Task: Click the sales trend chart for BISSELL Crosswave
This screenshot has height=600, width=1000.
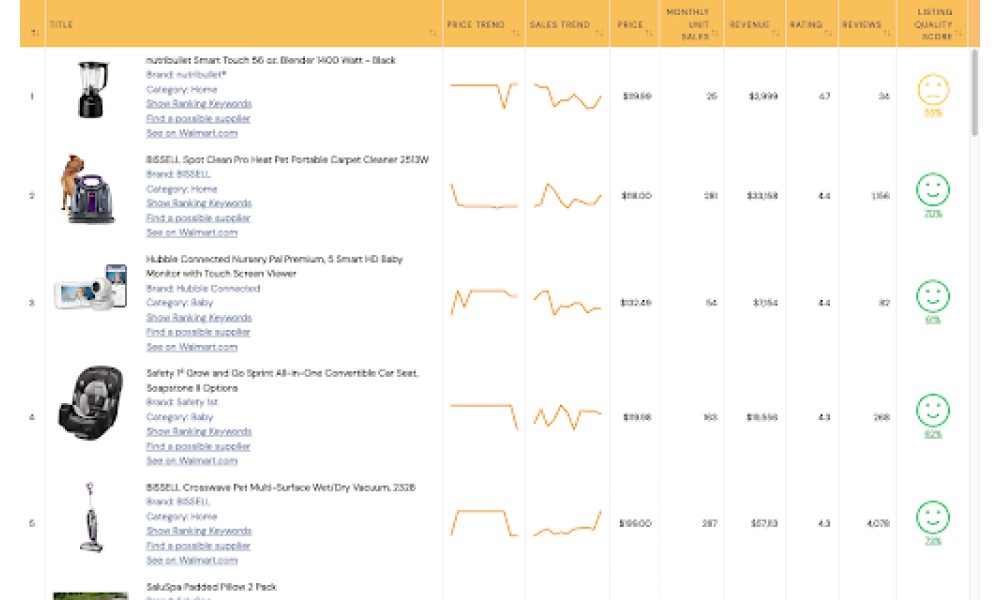Action: (568, 523)
